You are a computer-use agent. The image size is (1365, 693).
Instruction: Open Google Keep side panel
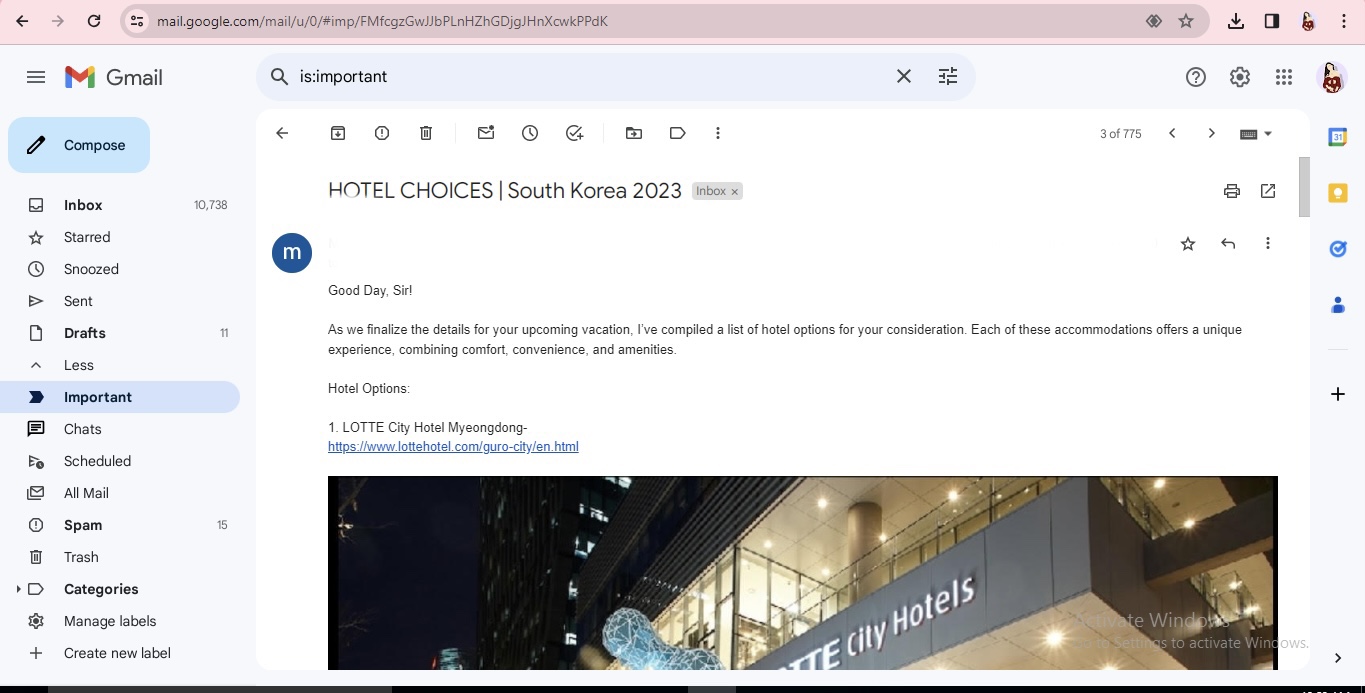[x=1337, y=193]
